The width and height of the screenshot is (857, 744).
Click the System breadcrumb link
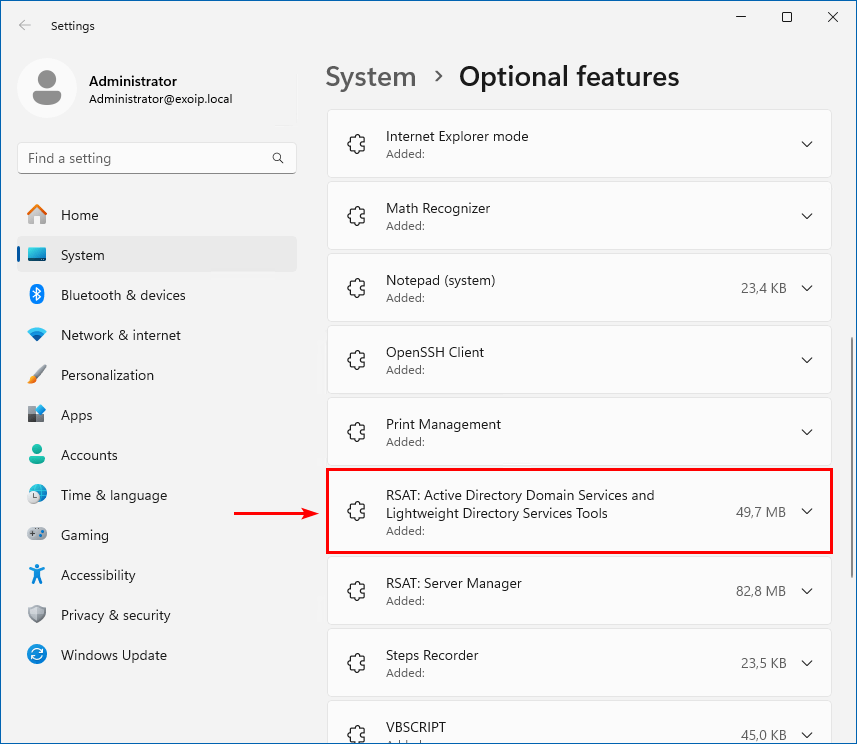coord(371,77)
